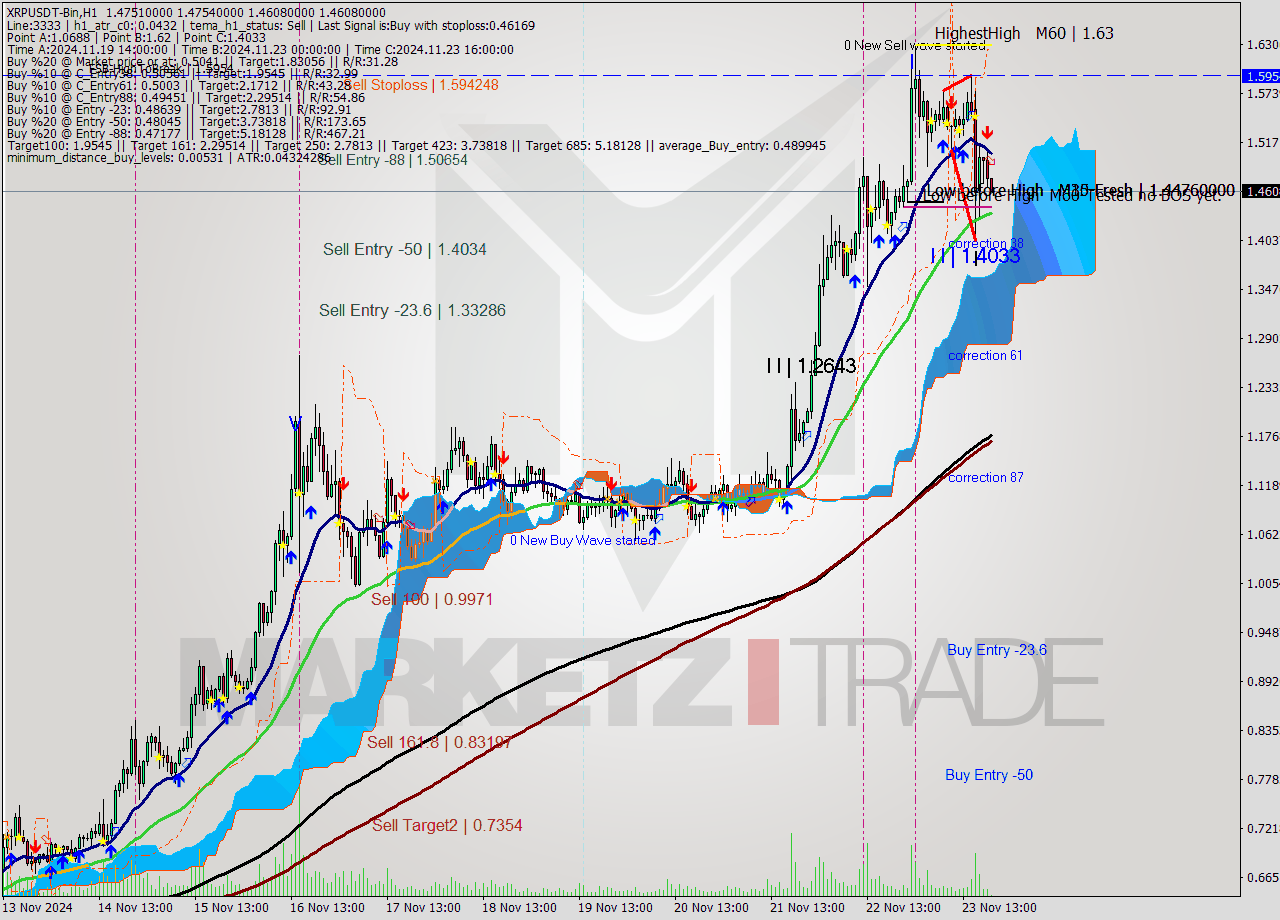Click the 'I I | 1.4033' label
The height and width of the screenshot is (920, 1280).
point(975,256)
